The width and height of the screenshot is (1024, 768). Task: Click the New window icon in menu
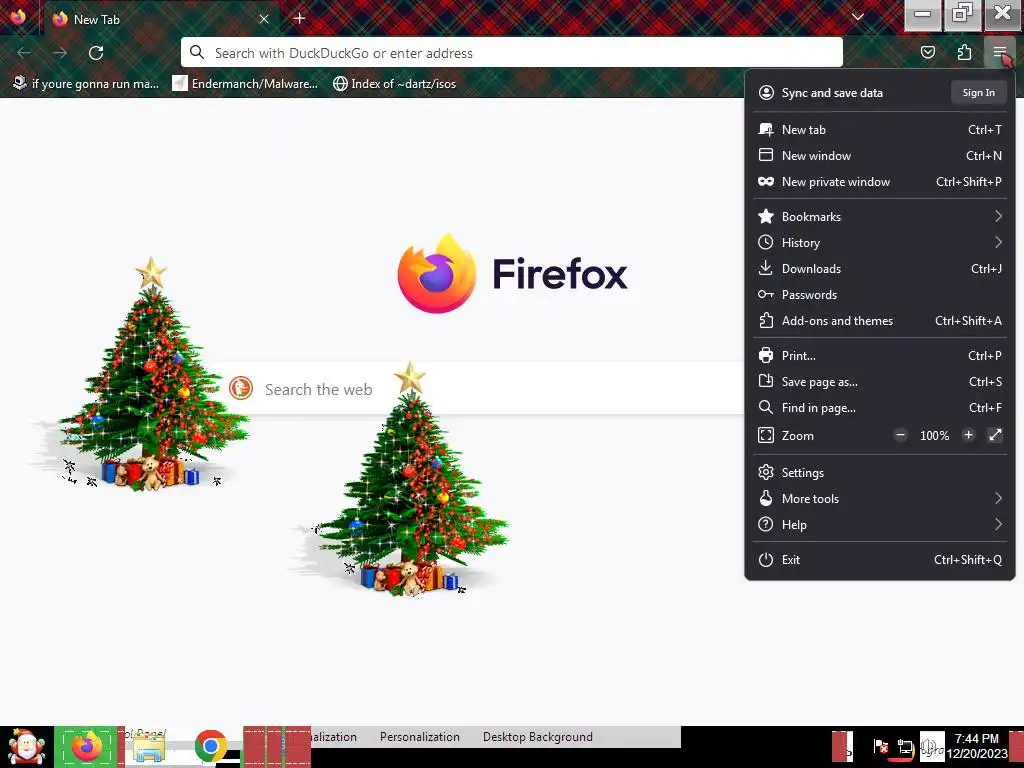(x=766, y=155)
